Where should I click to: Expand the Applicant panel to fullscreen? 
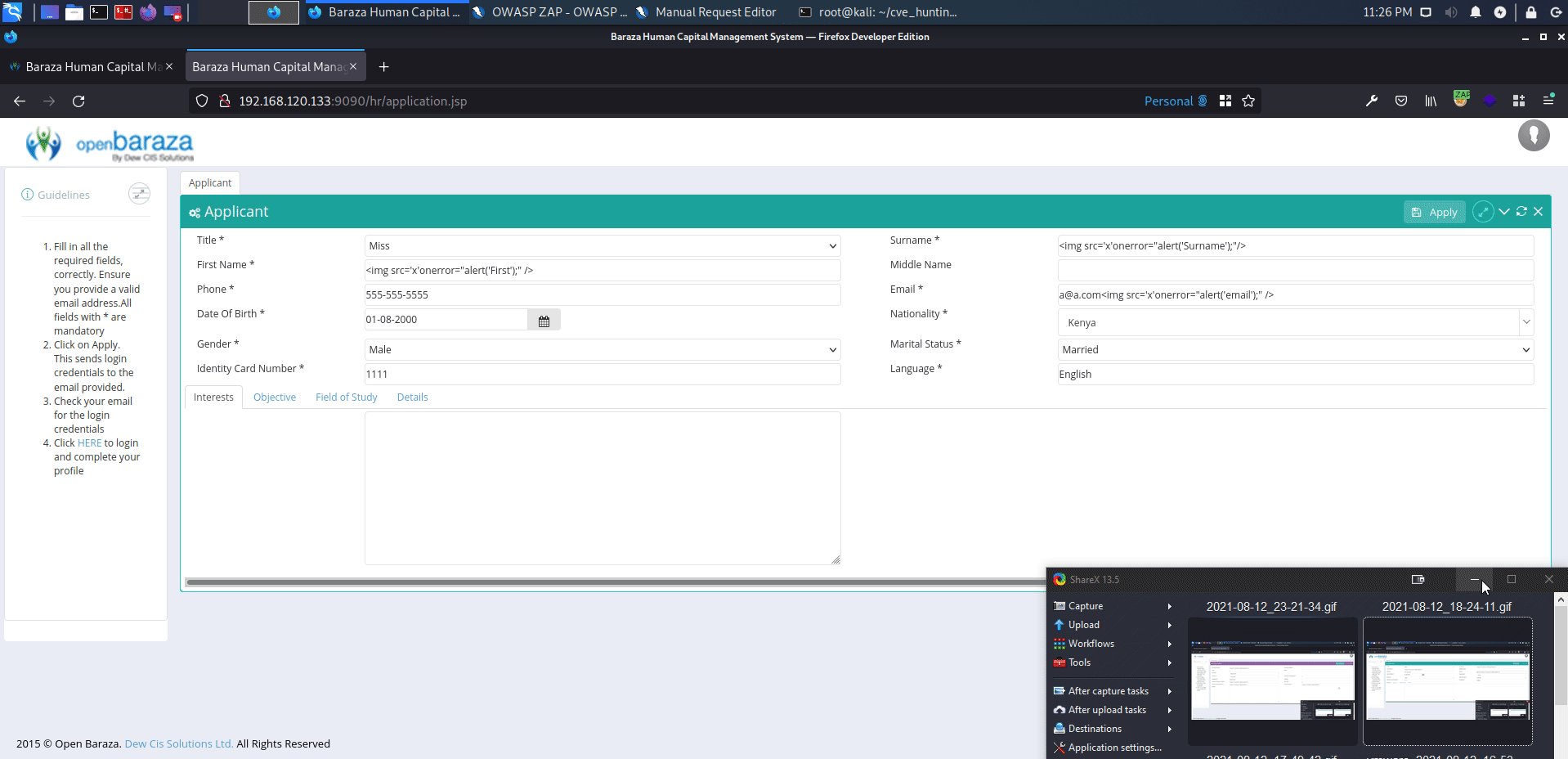(x=1483, y=212)
